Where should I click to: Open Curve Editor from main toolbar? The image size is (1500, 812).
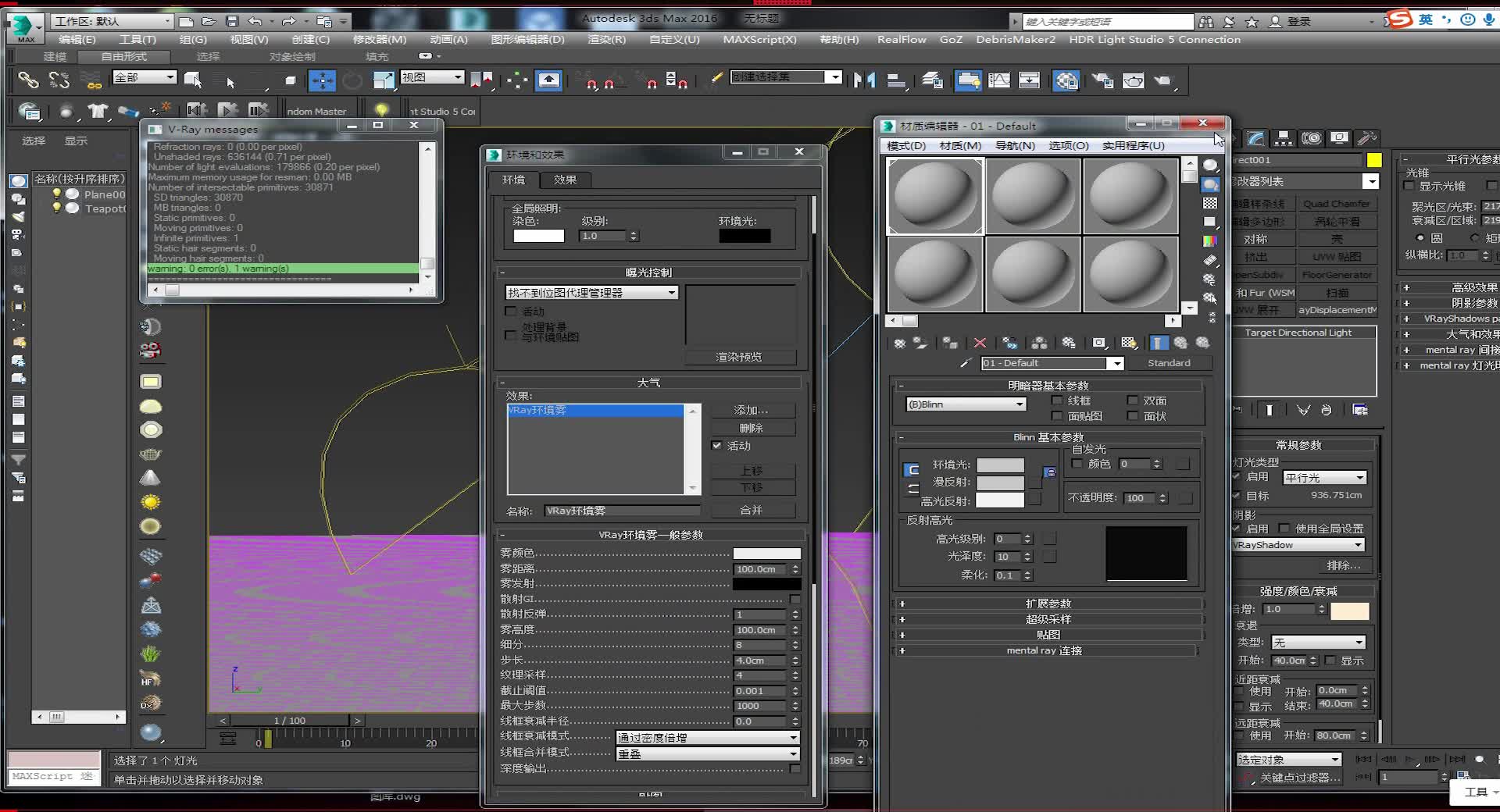click(999, 80)
